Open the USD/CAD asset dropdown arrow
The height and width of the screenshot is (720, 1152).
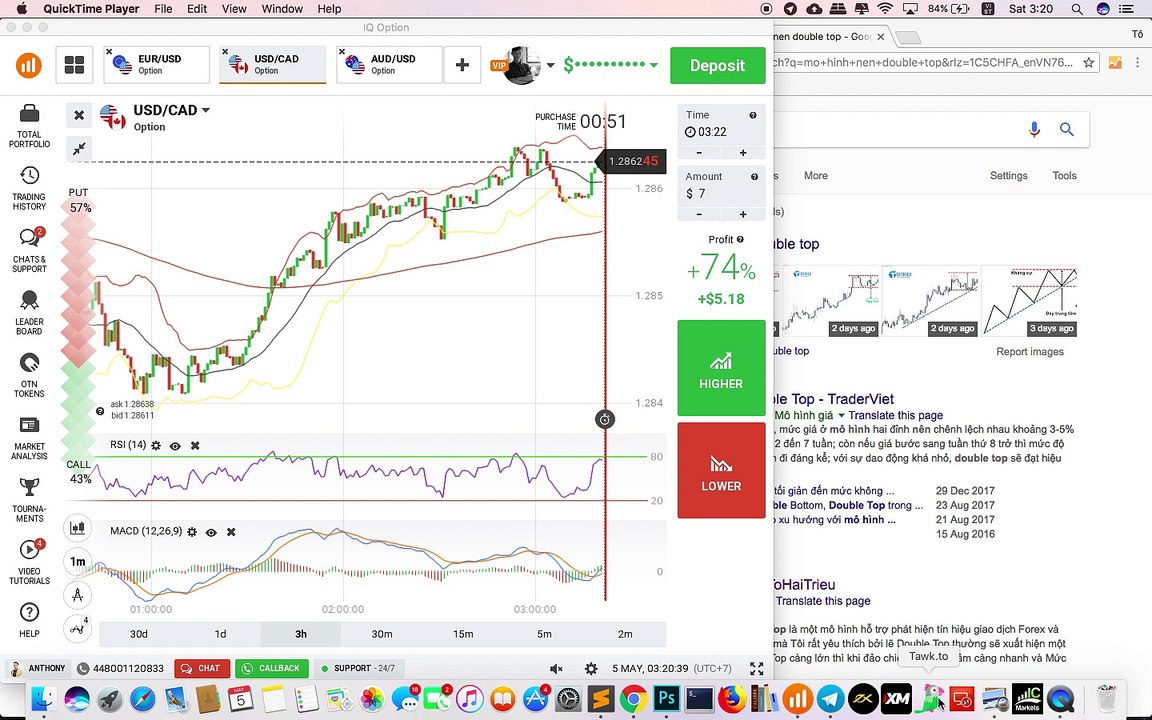click(206, 110)
